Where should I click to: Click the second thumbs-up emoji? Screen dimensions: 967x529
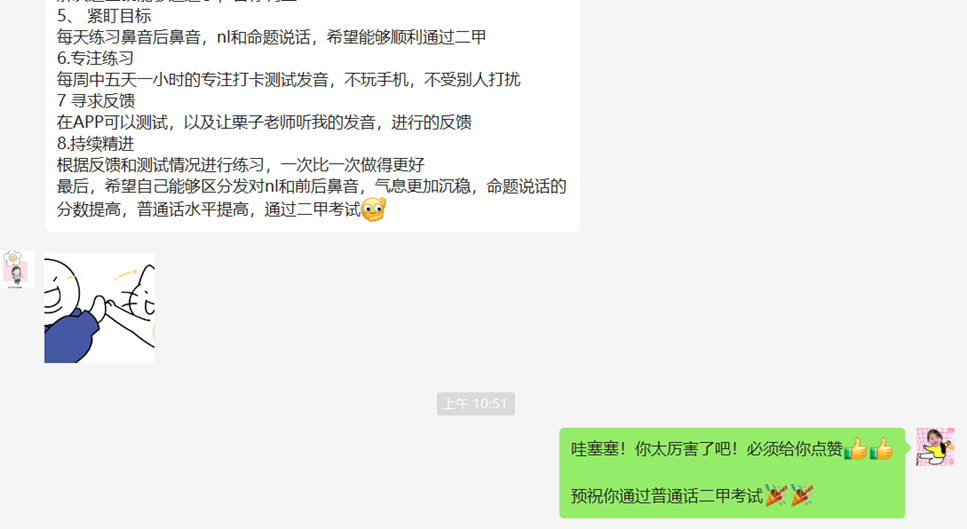click(x=881, y=449)
